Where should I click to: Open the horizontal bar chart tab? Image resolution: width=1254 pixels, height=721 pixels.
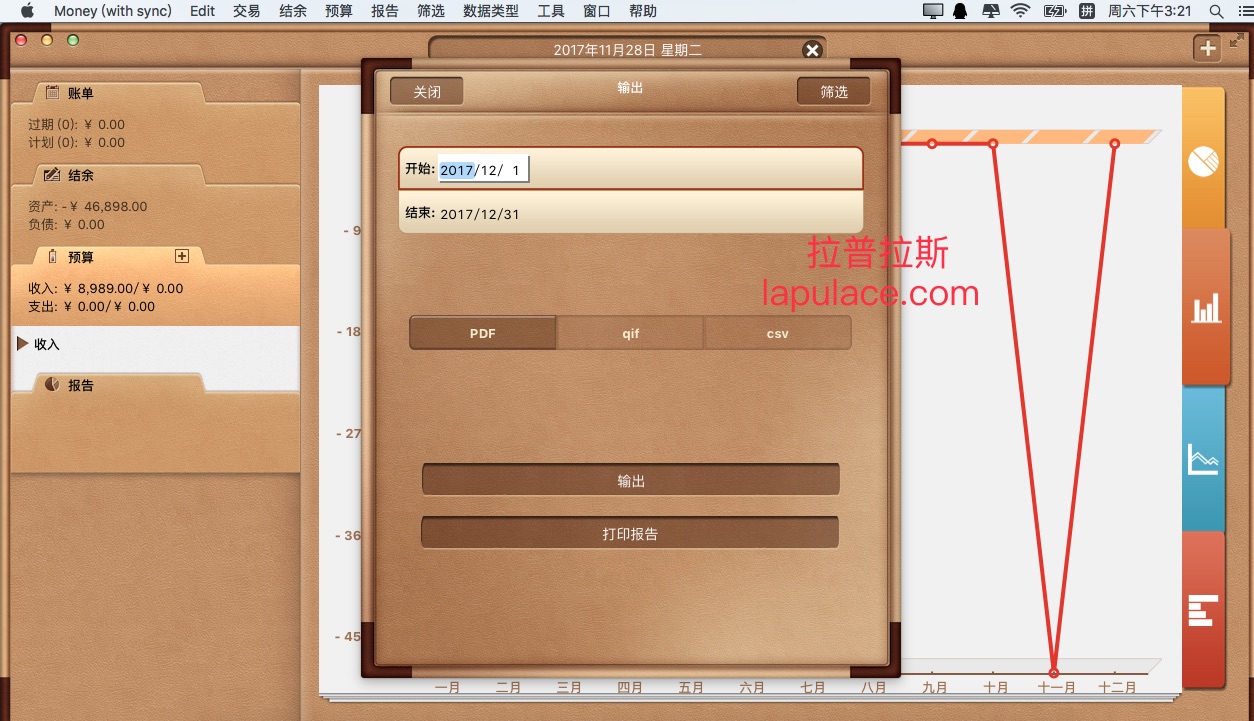click(x=1203, y=609)
